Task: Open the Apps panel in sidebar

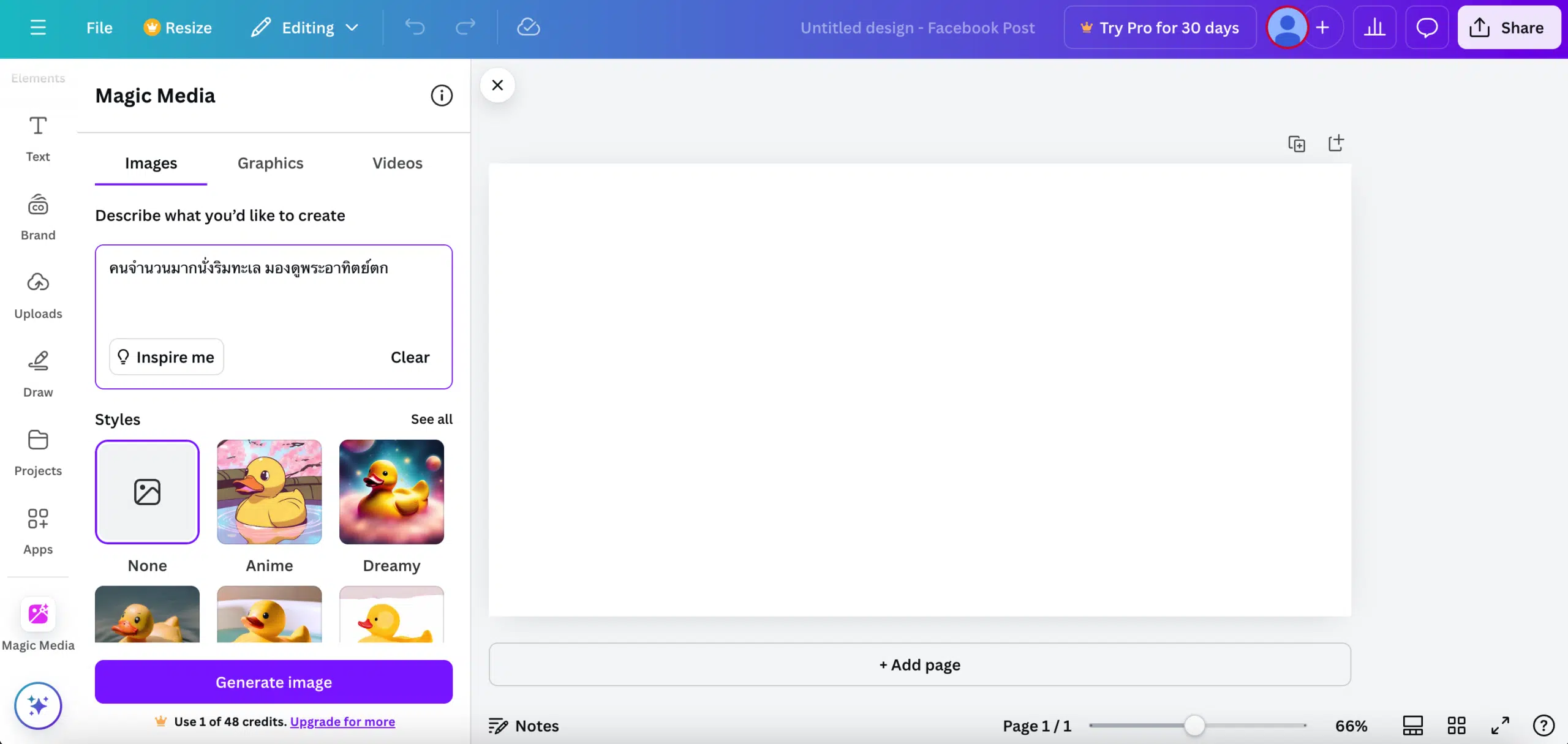Action: 38,532
